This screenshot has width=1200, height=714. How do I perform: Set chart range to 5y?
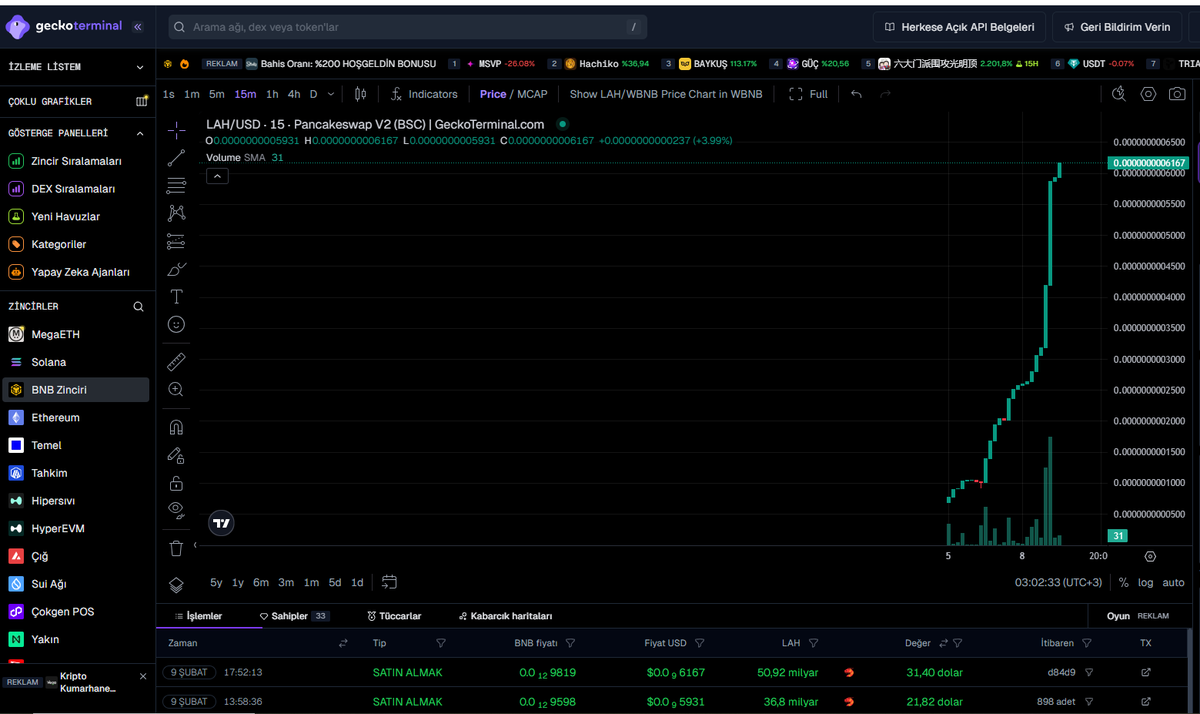[216, 582]
